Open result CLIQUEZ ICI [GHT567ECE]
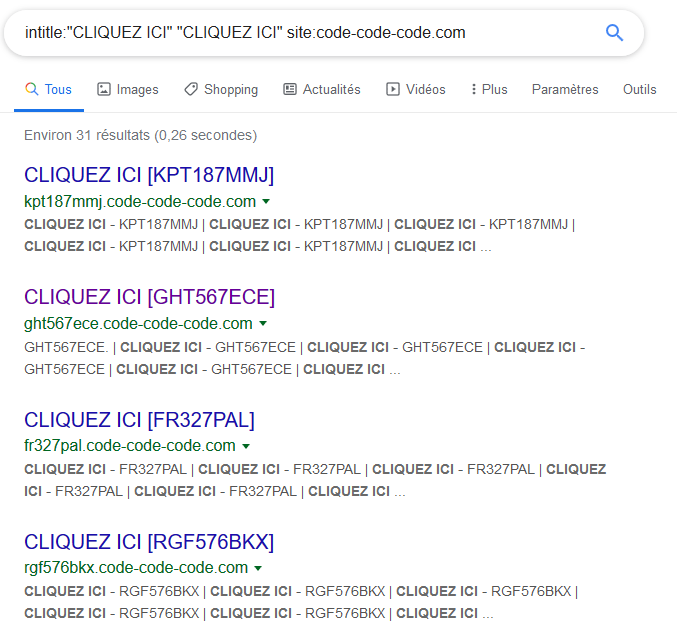Screen dimensions: 677x640 click(x=149, y=297)
